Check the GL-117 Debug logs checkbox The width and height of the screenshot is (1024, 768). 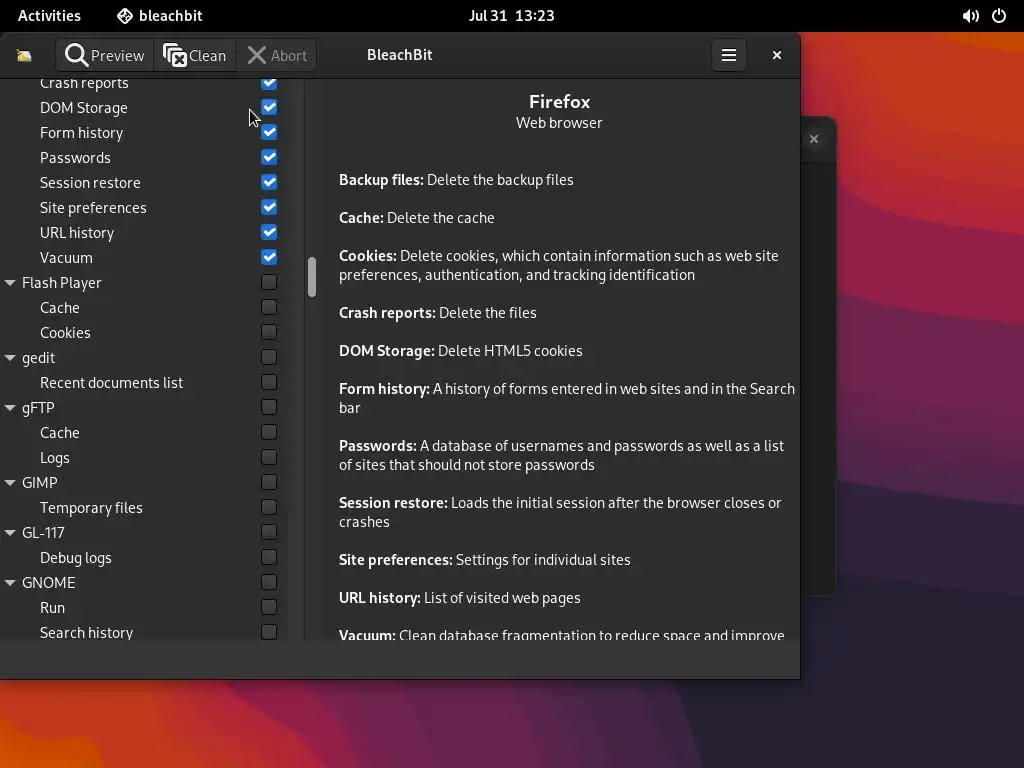coord(269,557)
